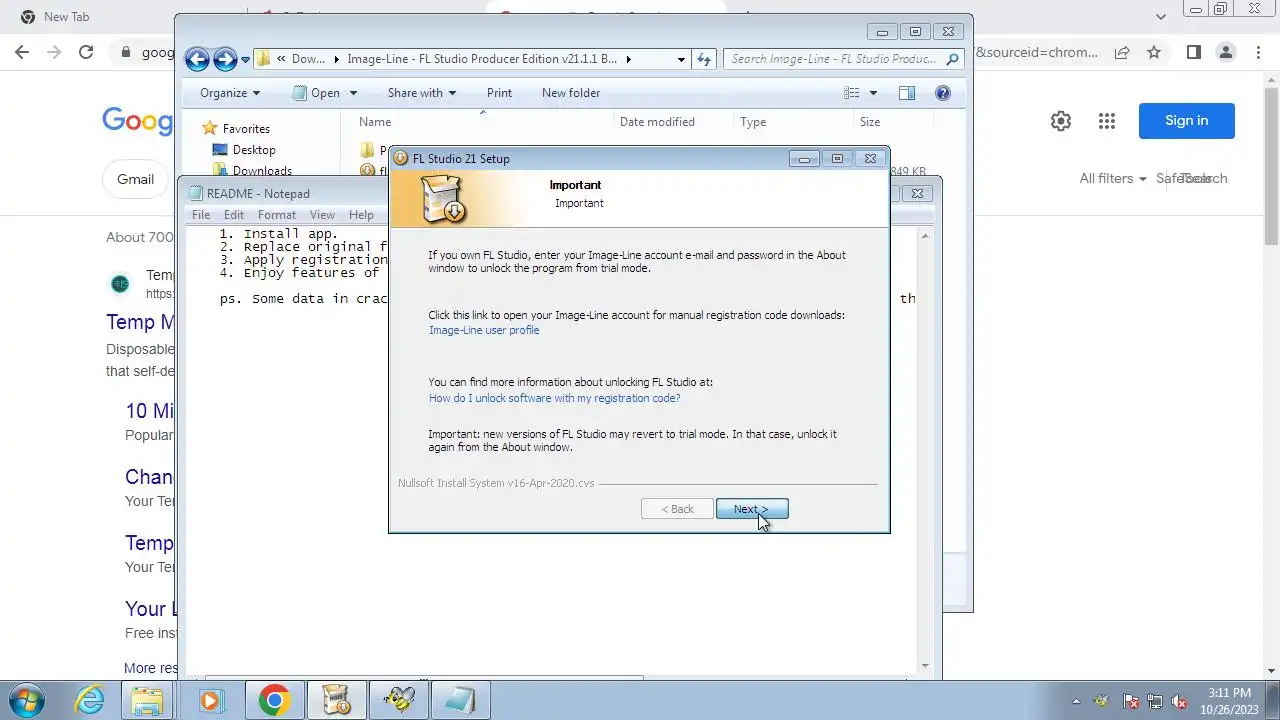
Task: Toggle the Explorer preview pane icon
Action: (907, 93)
